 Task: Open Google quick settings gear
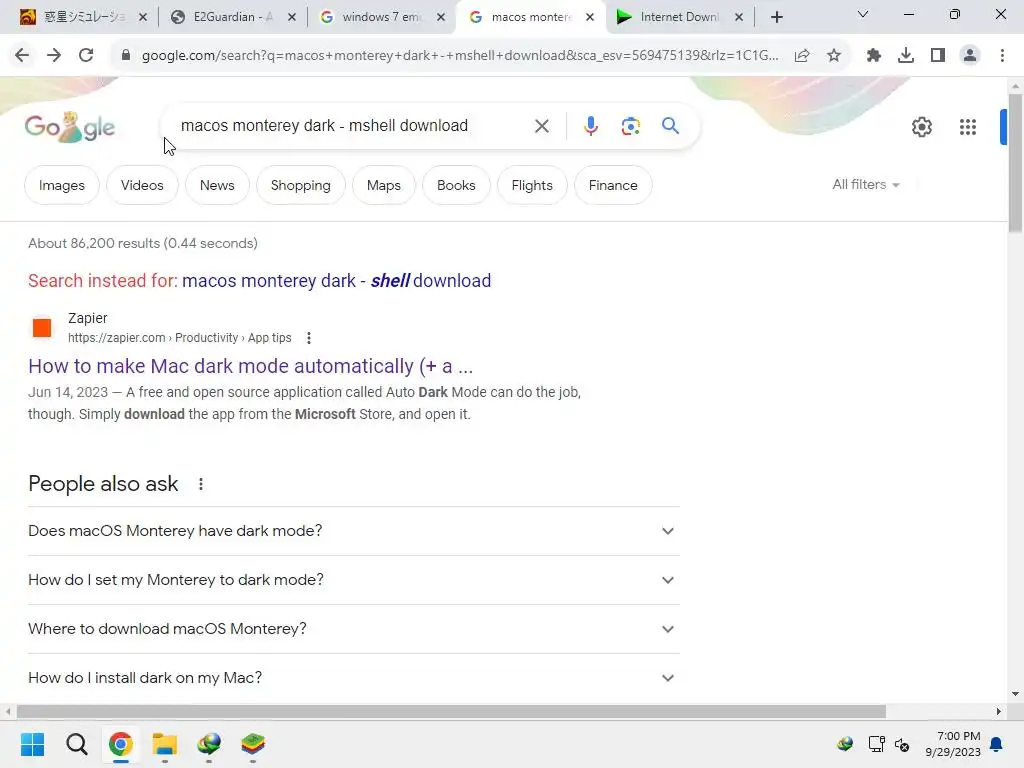(921, 127)
